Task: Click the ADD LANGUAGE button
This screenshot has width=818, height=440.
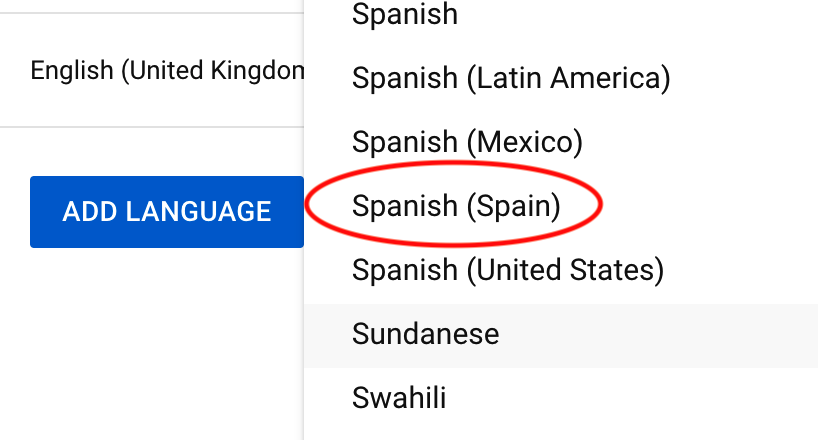Action: pyautogui.click(x=167, y=212)
